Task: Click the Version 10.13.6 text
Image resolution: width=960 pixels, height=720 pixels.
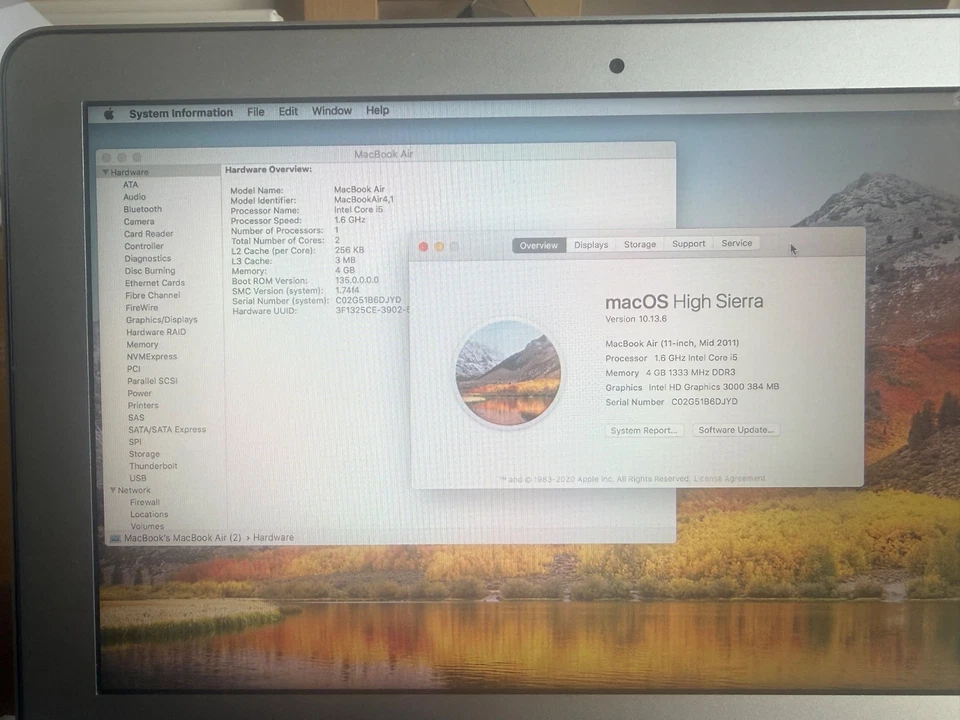Action: pos(636,319)
